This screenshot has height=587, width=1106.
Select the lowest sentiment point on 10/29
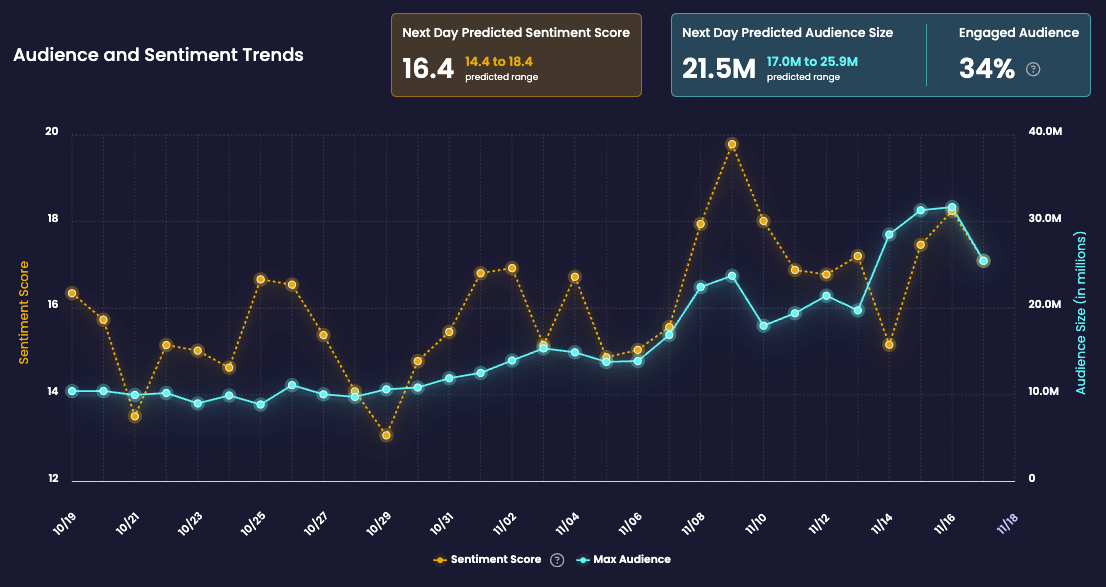click(x=385, y=435)
